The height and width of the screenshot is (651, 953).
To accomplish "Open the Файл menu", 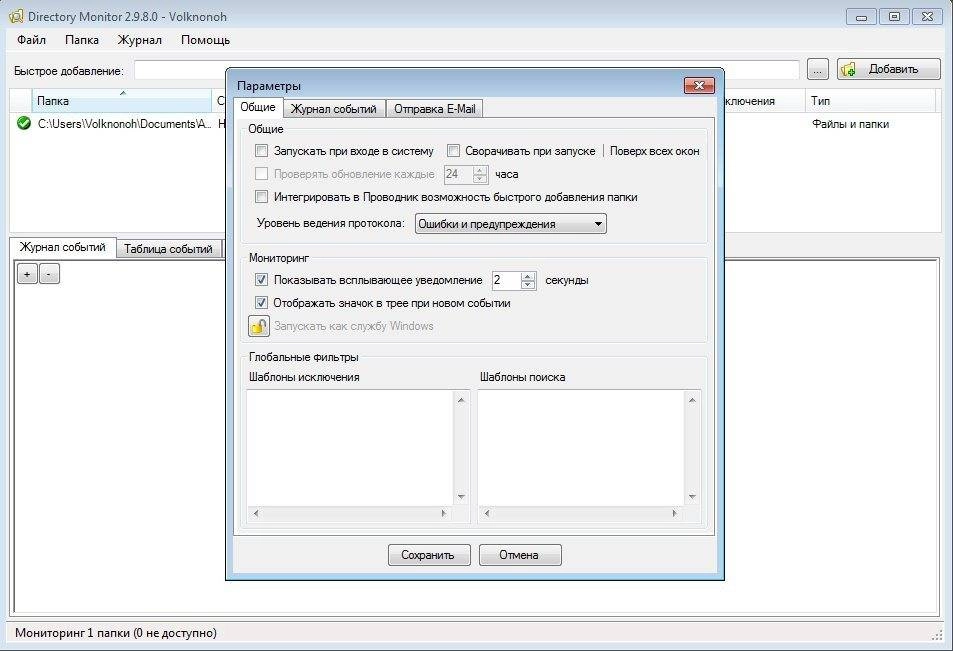I will 32,40.
